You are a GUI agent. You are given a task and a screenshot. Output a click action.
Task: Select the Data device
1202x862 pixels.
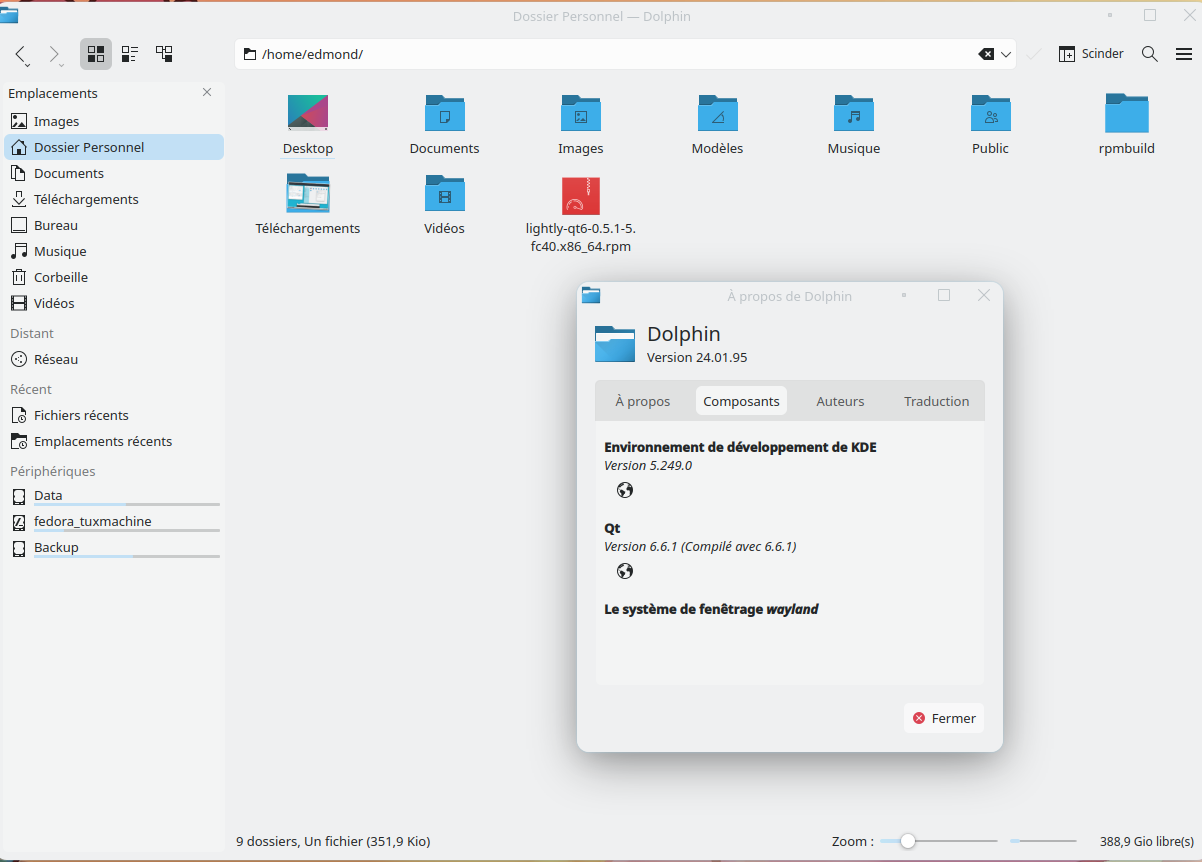[114, 496]
